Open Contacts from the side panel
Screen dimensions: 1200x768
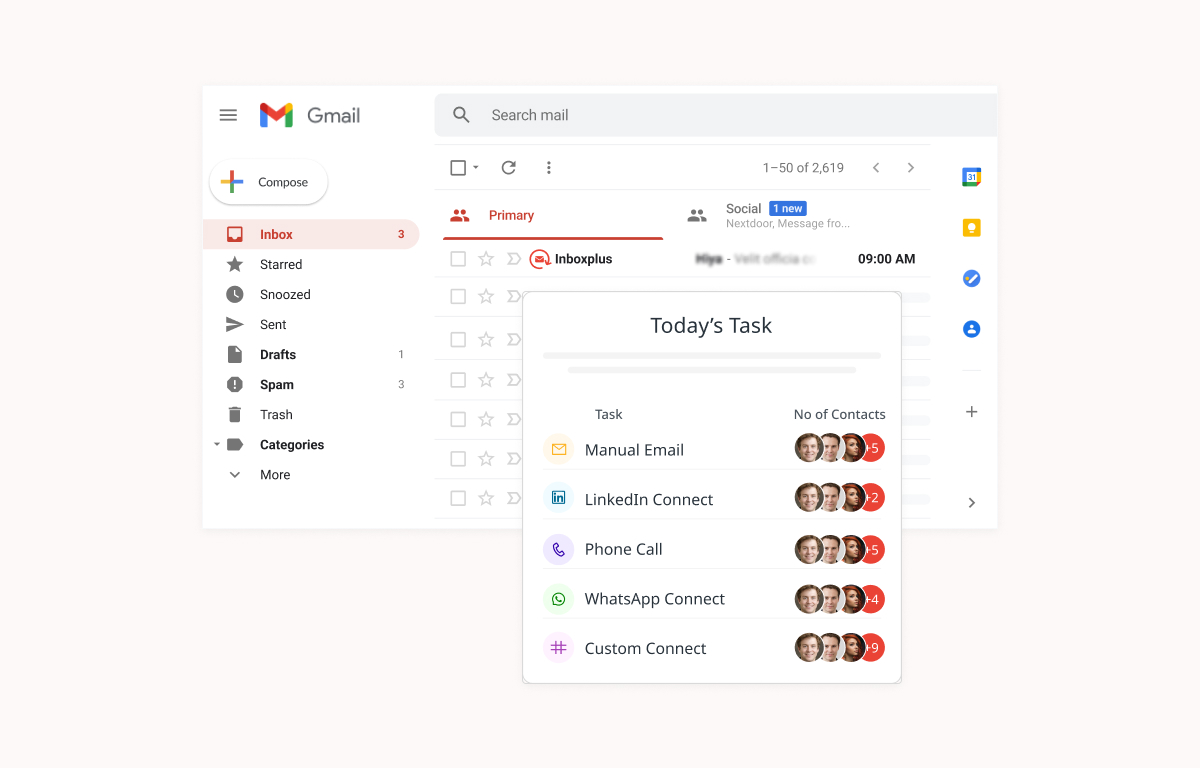971,329
